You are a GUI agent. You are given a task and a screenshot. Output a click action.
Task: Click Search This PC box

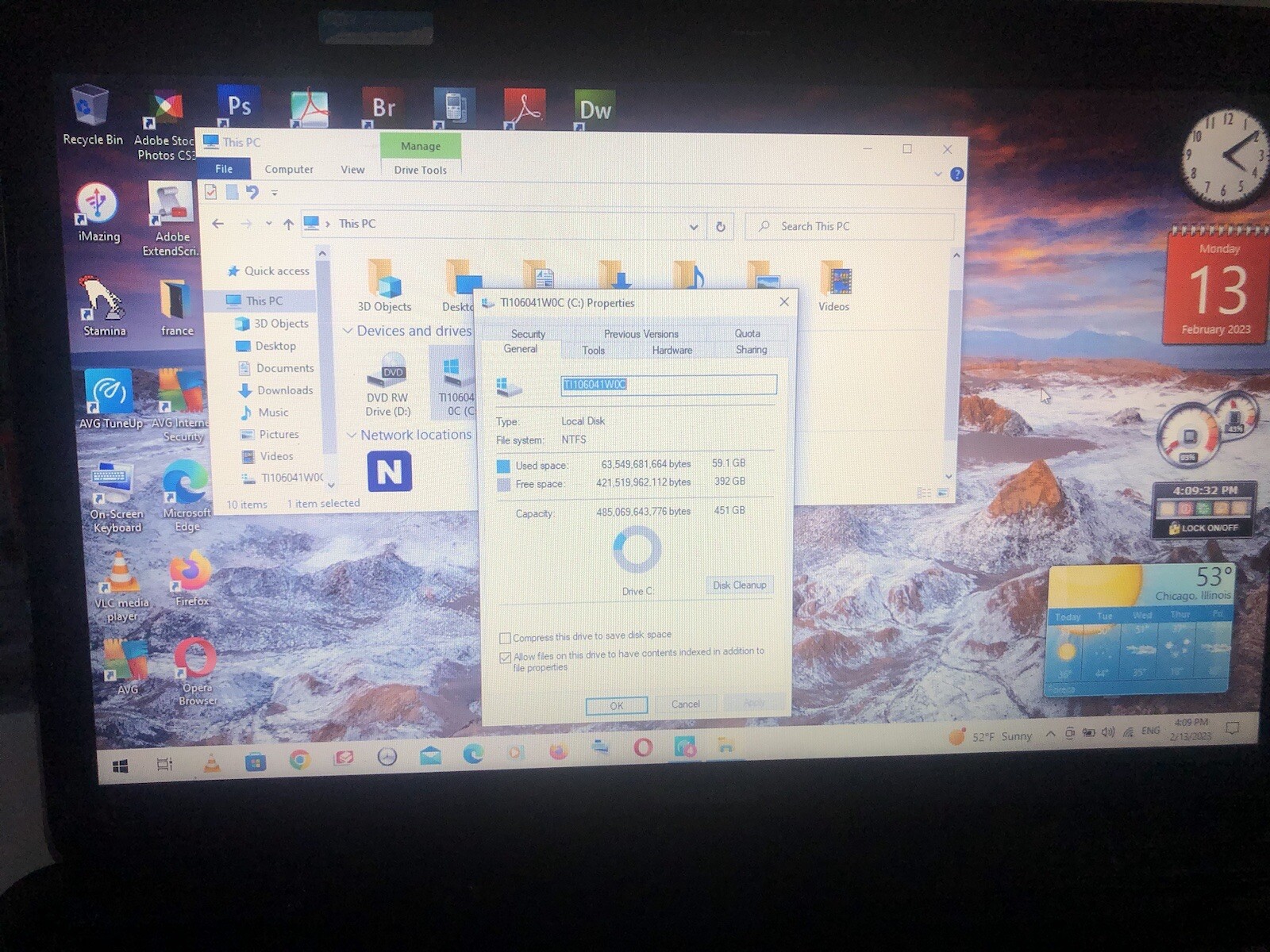coord(849,227)
